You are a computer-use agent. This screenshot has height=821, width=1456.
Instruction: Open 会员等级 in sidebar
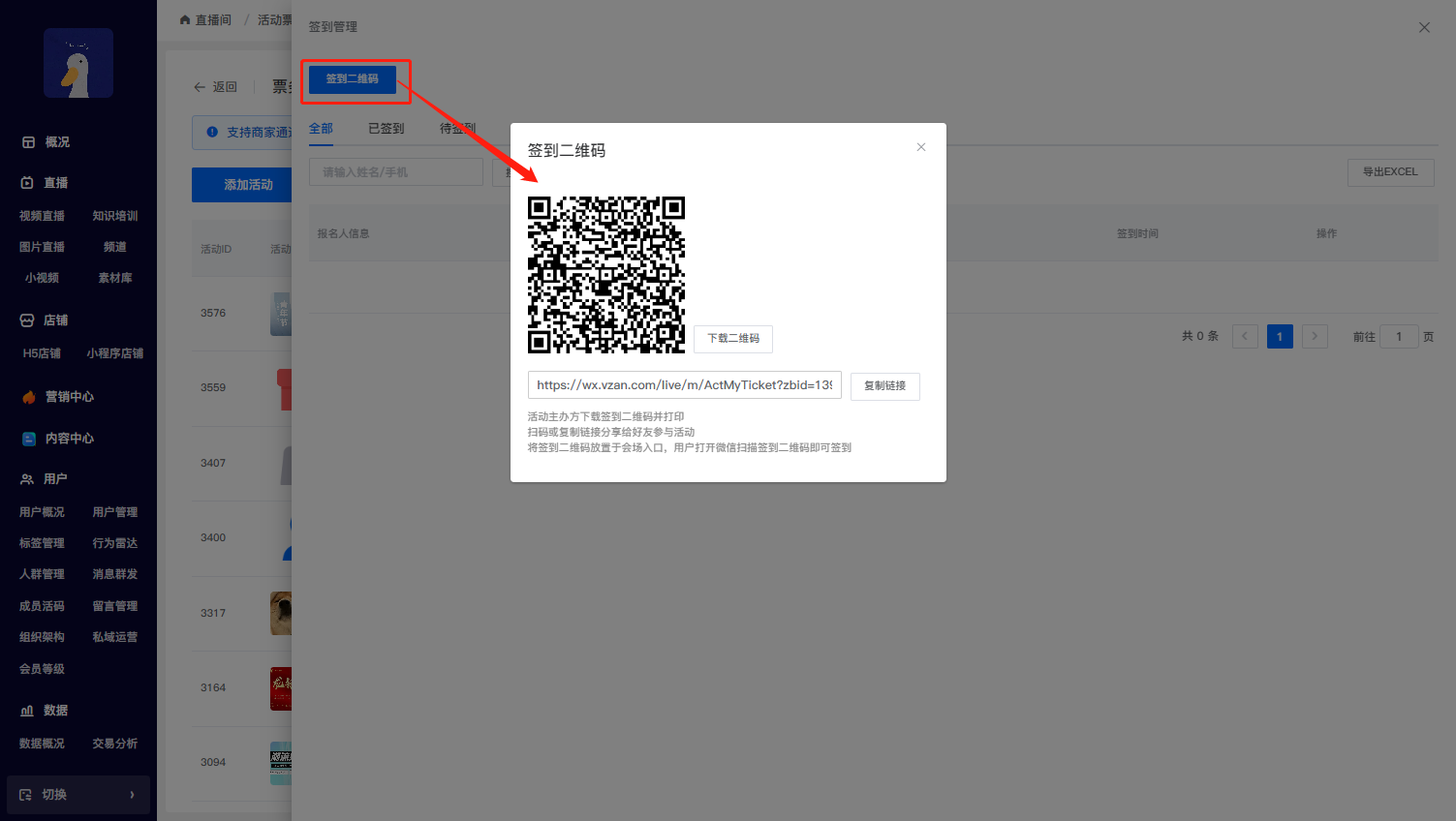coord(42,669)
